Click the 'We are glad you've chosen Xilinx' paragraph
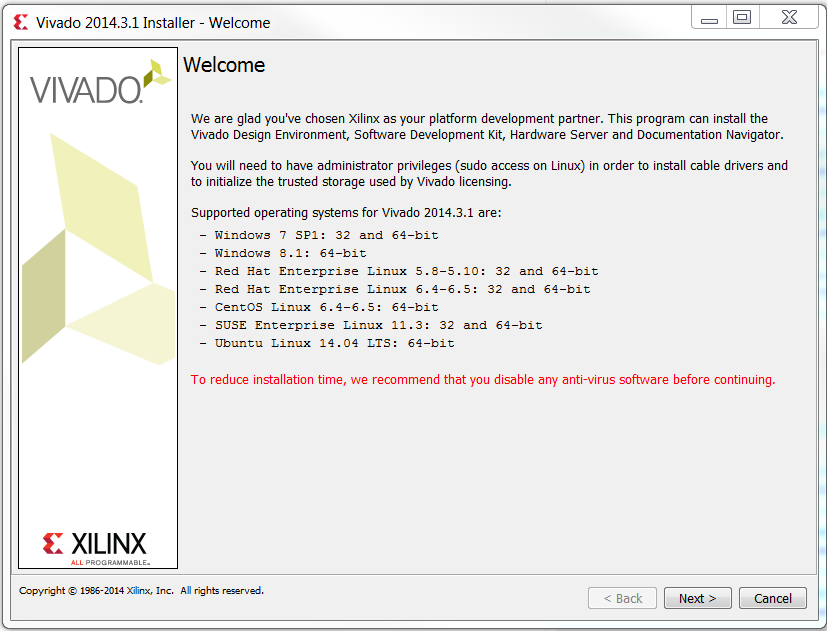 coord(487,127)
